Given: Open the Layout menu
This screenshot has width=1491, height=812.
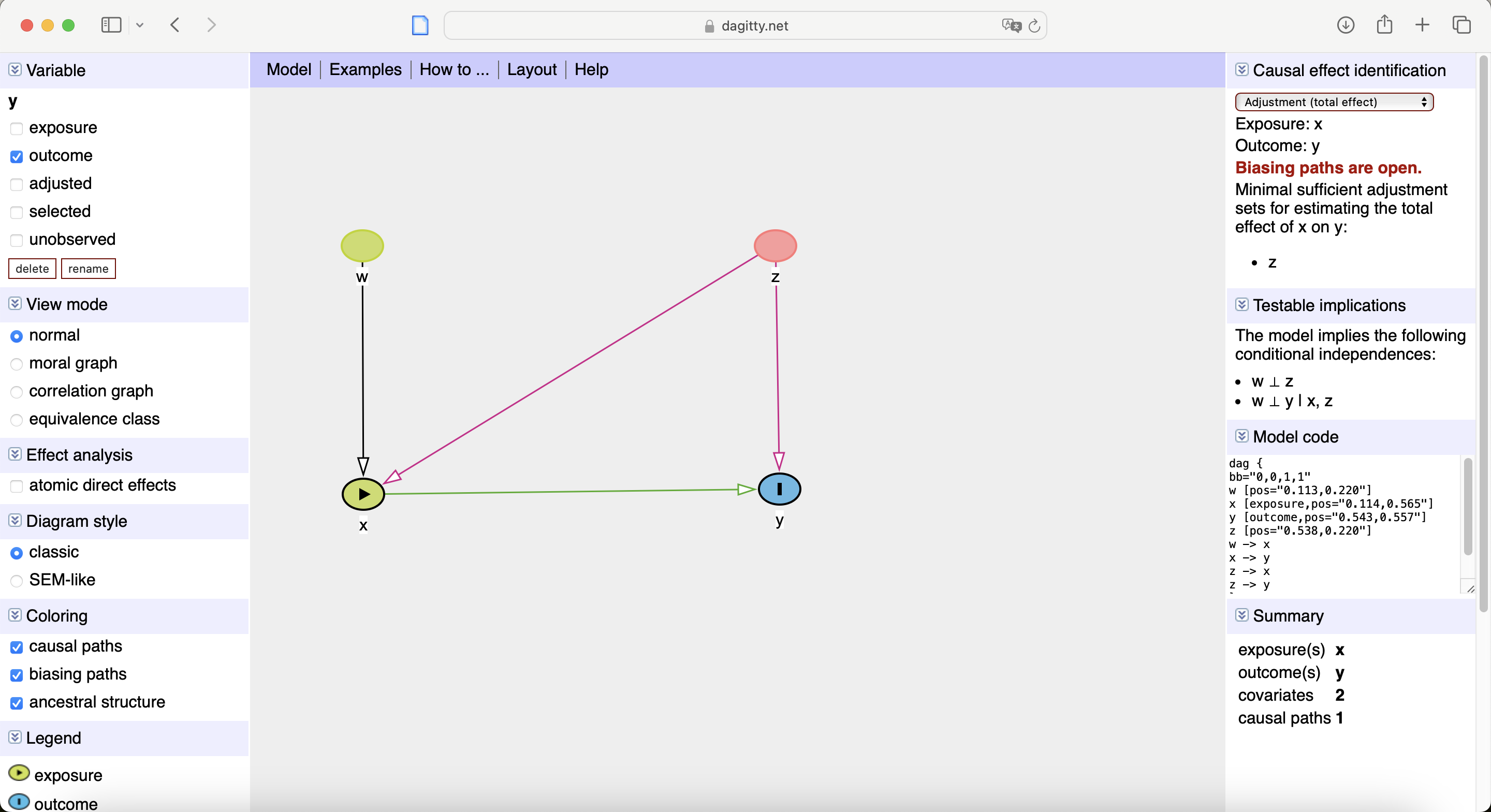Looking at the screenshot, I should coord(531,69).
